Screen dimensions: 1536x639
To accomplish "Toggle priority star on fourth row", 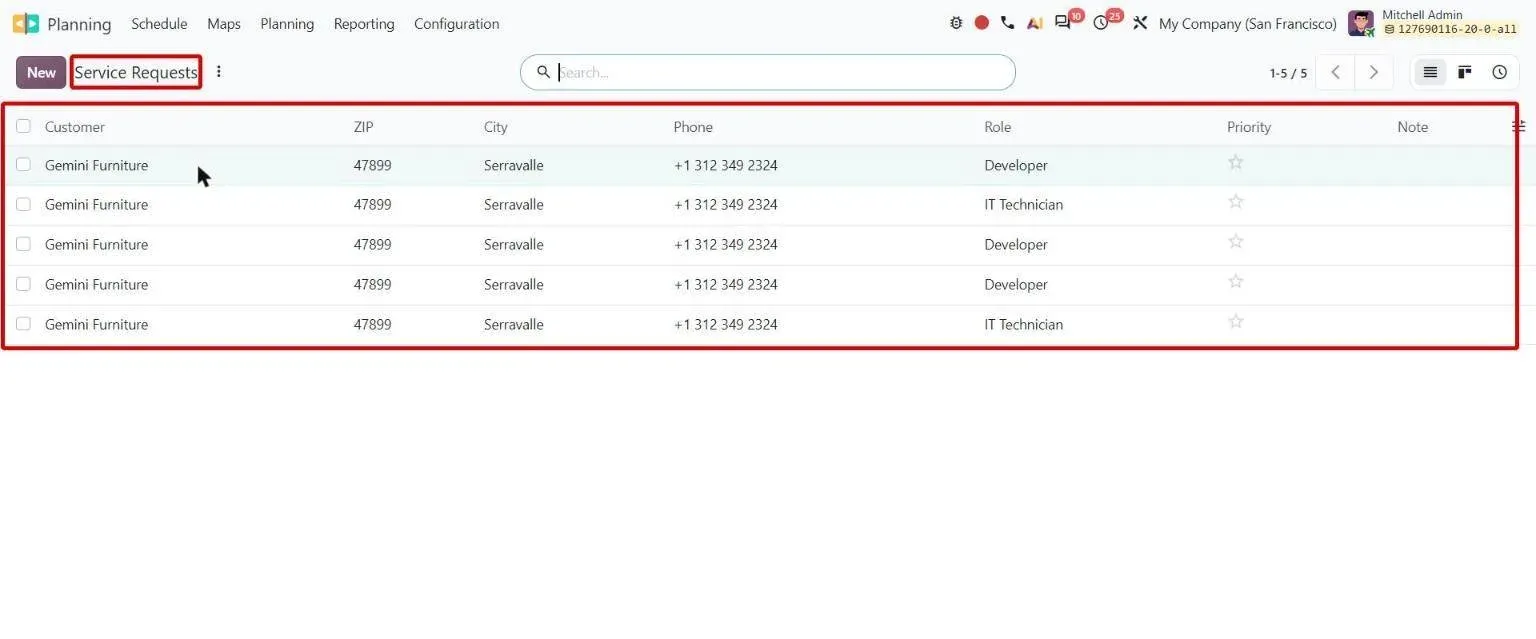I will [x=1236, y=282].
